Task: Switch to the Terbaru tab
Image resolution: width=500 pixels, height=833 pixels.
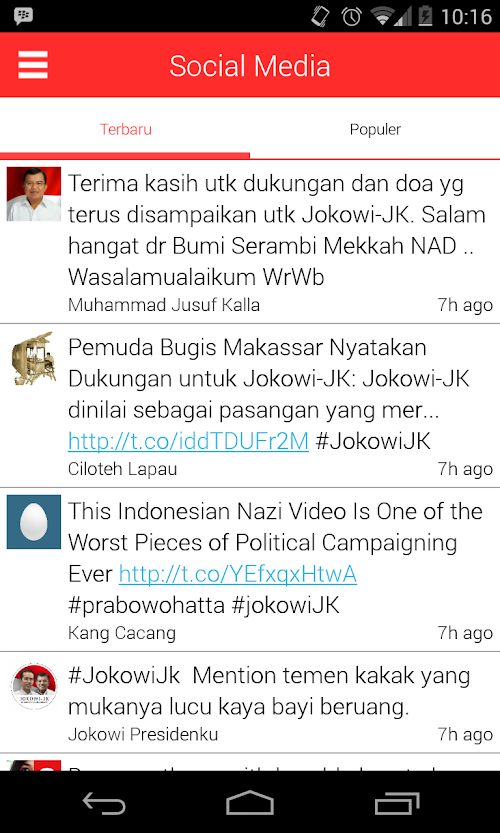Action: point(125,129)
